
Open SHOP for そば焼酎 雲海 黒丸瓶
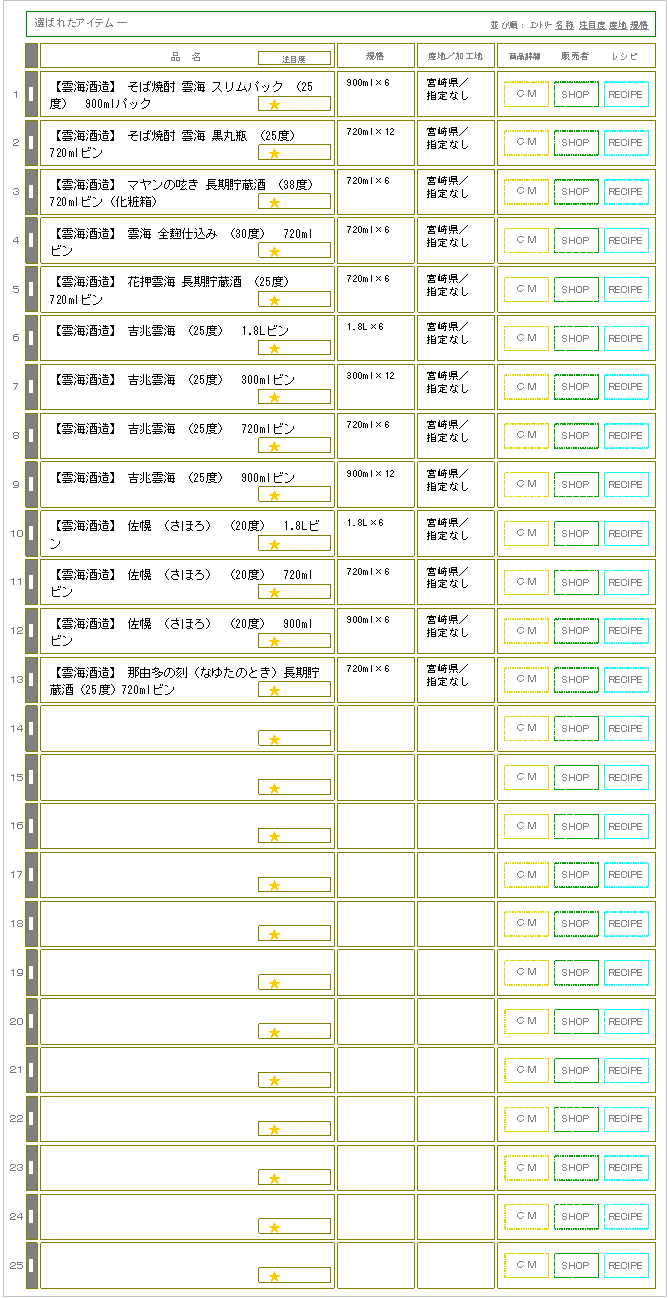click(576, 143)
